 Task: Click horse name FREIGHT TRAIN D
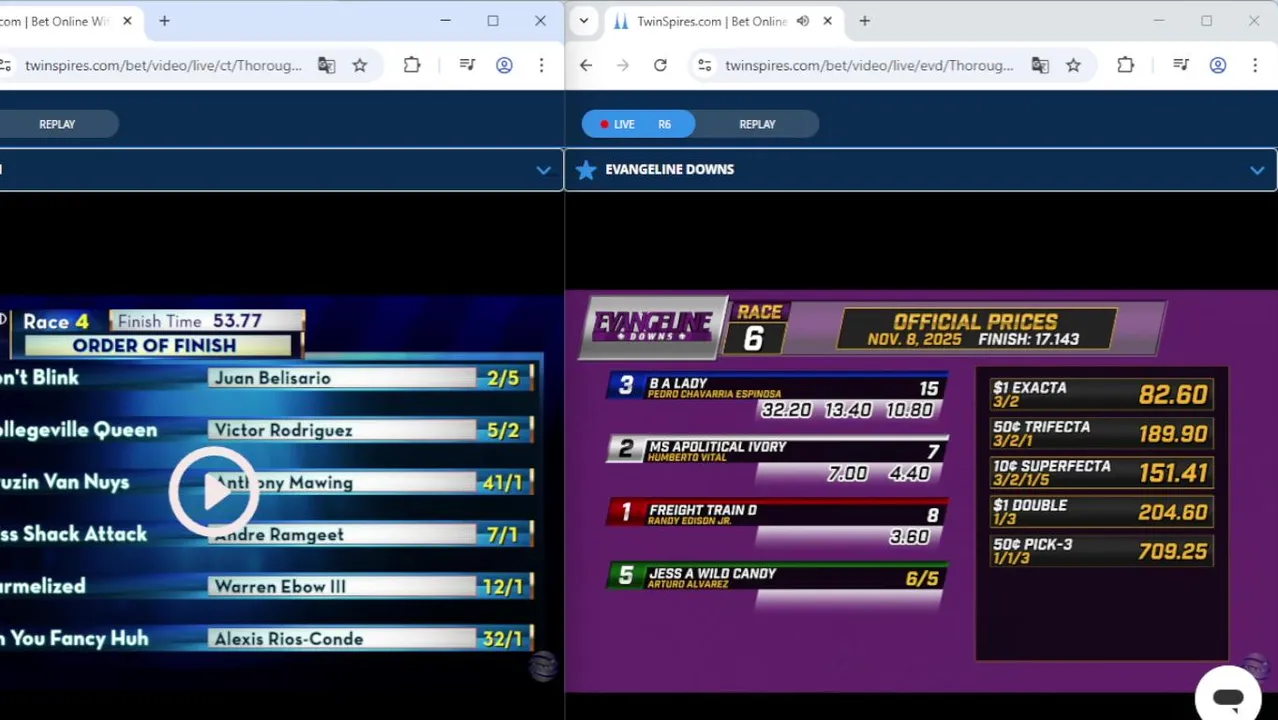point(703,510)
